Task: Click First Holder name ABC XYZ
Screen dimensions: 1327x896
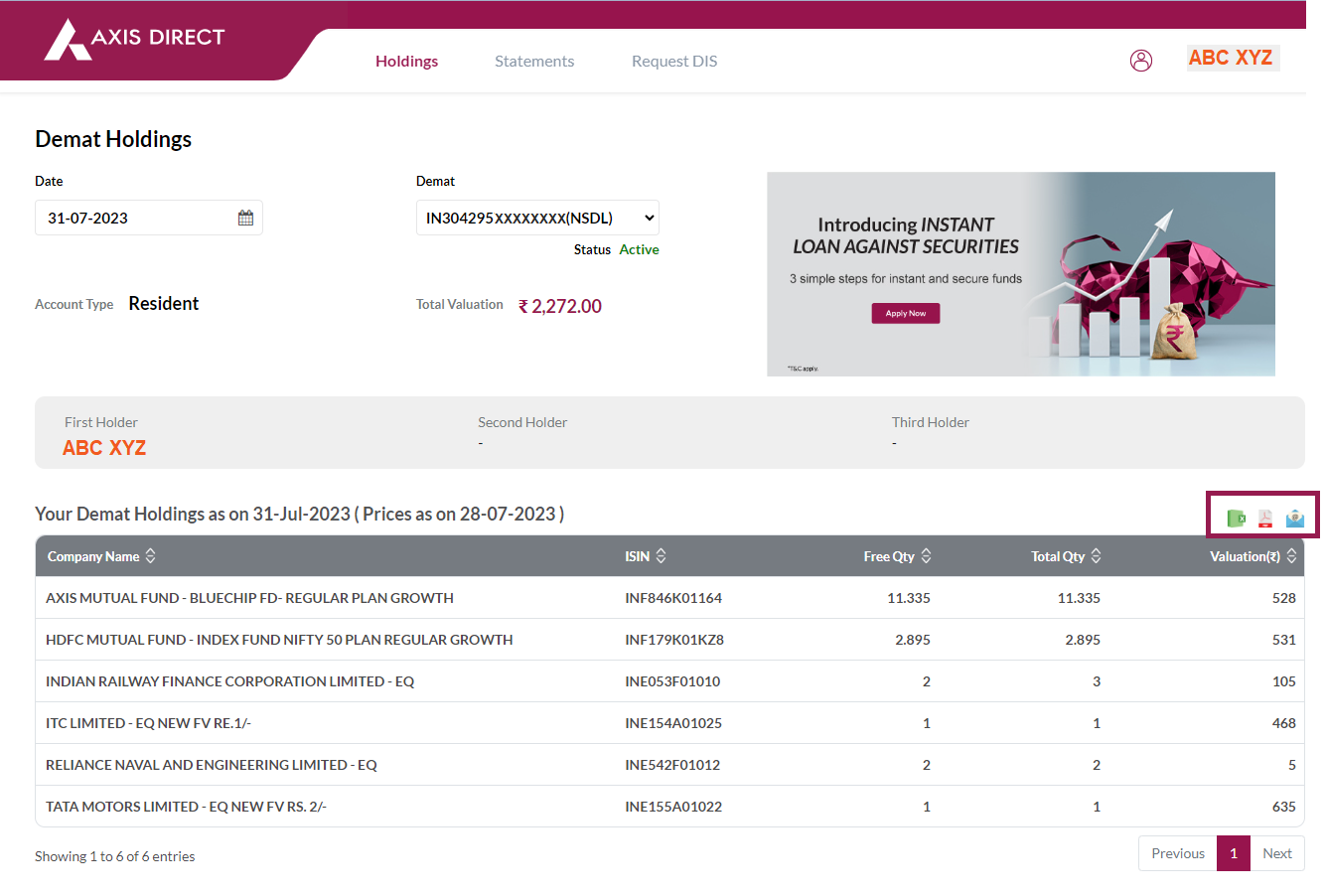Action: pyautogui.click(x=104, y=448)
